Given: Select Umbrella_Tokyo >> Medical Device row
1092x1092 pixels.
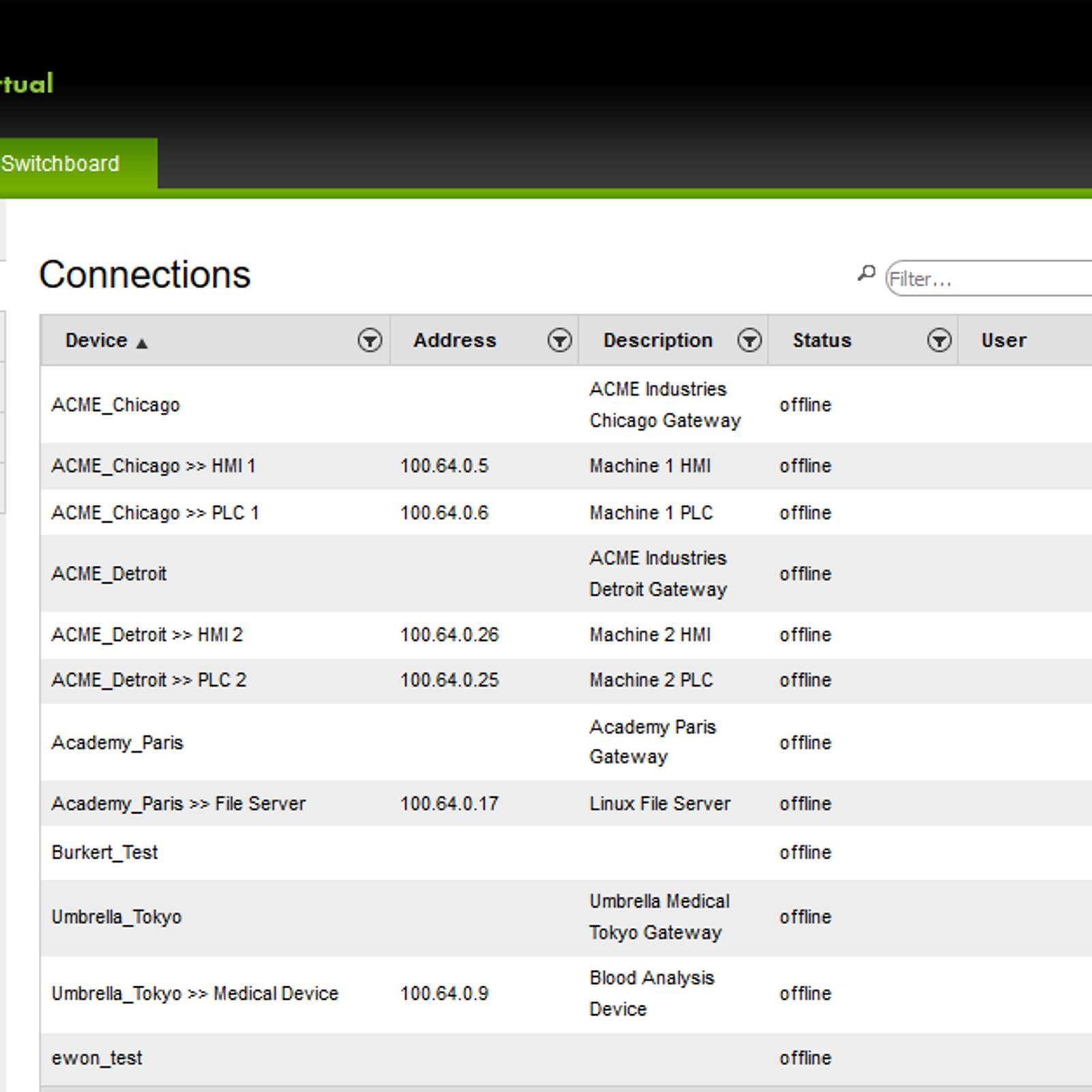Looking at the screenshot, I should [566, 994].
